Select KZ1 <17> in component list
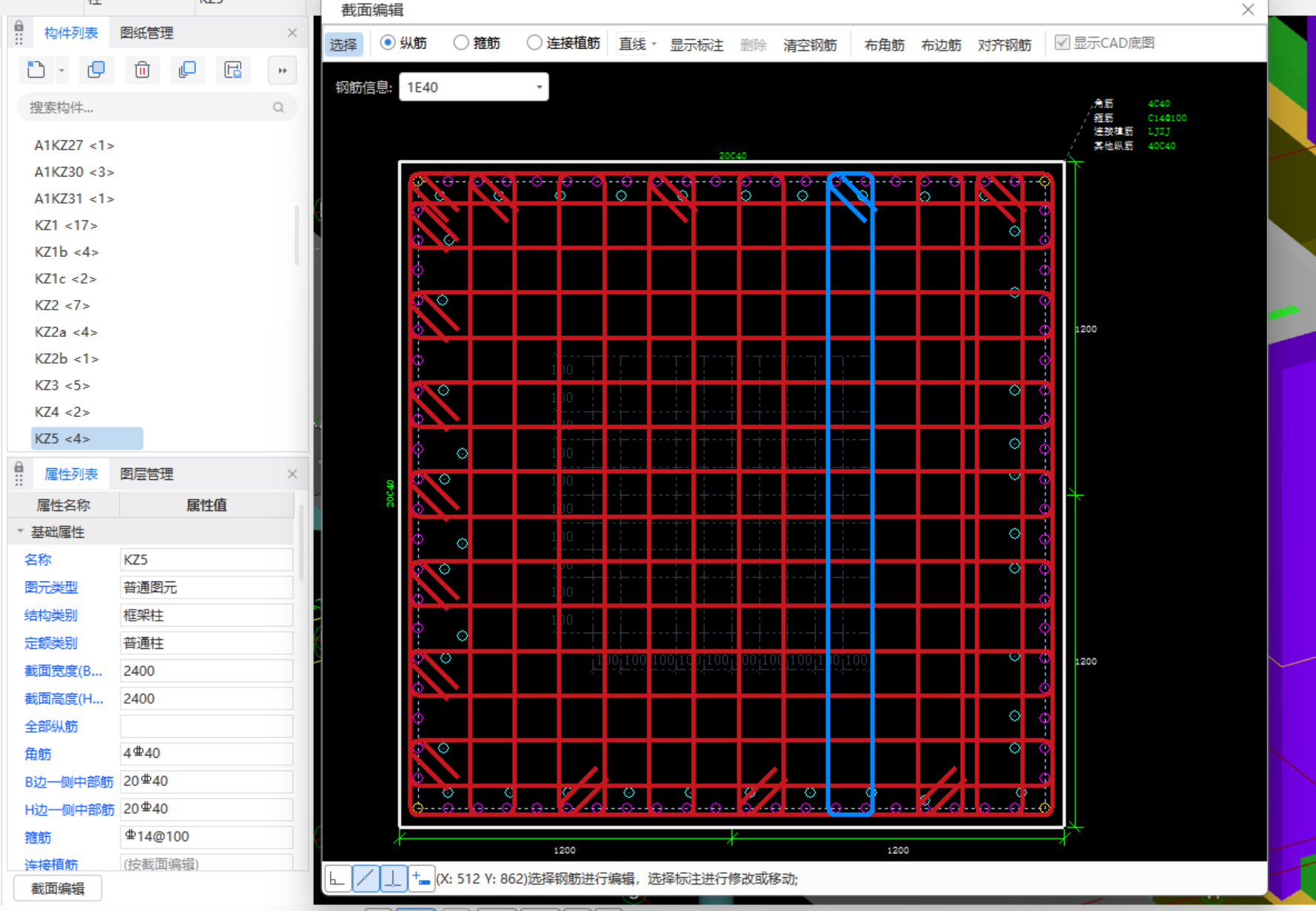This screenshot has height=911, width=1316. pos(66,225)
